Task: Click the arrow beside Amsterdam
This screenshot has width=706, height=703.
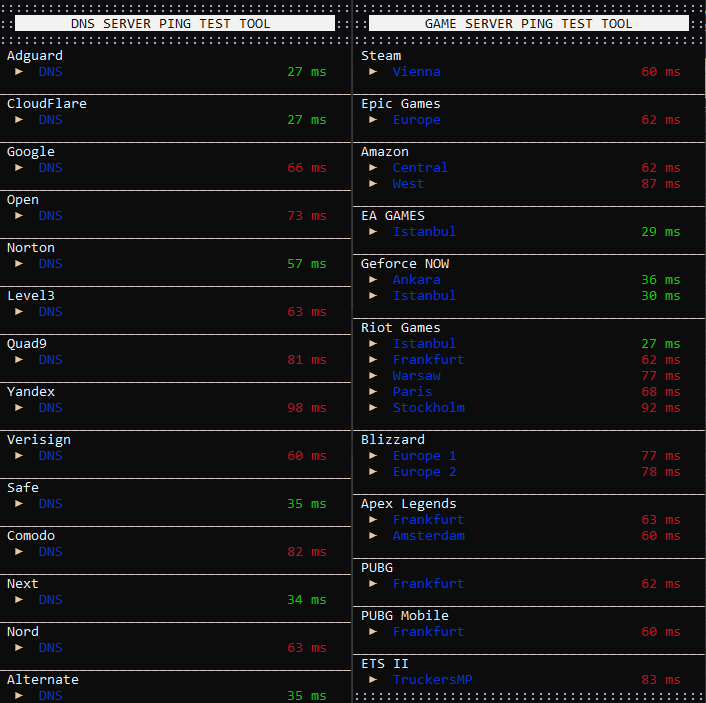Action: coord(373,535)
